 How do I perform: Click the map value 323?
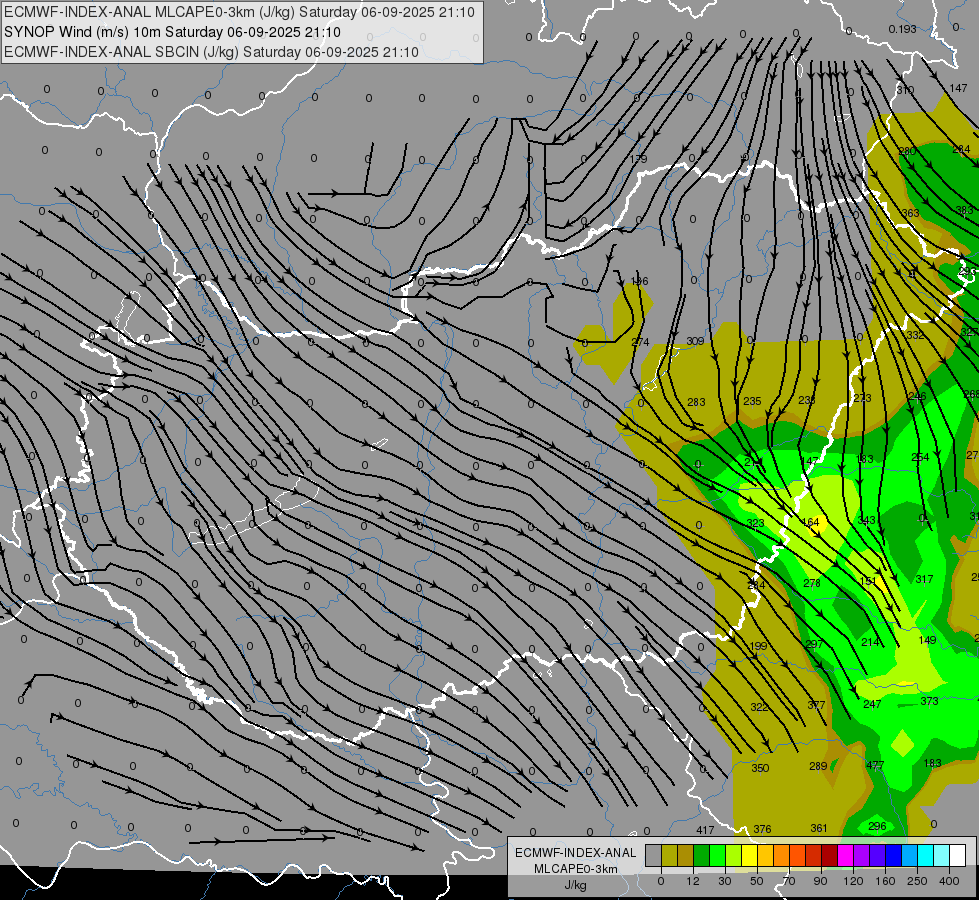point(755,523)
